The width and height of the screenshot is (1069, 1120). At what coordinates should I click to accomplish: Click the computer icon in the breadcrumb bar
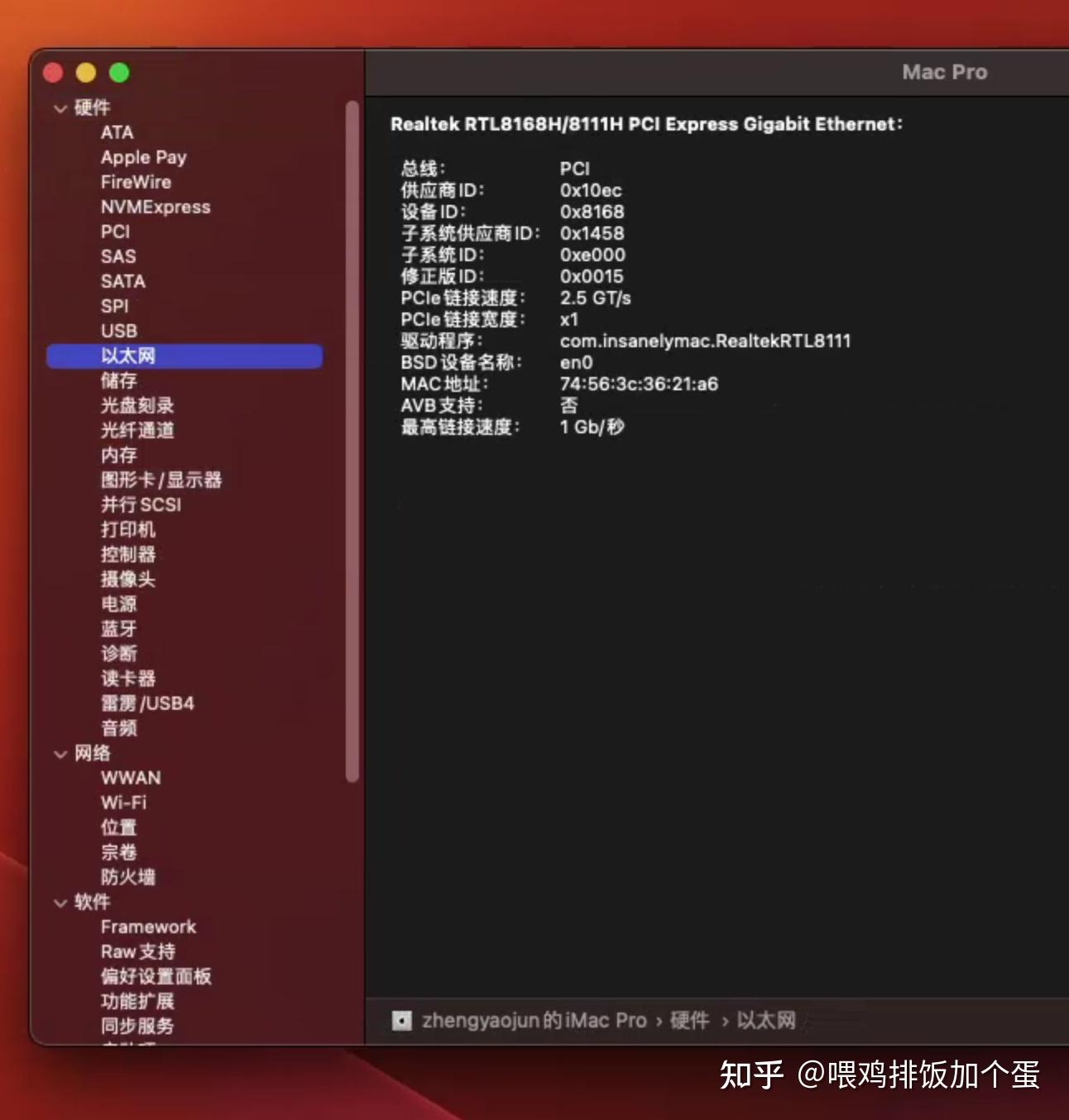coord(402,1020)
